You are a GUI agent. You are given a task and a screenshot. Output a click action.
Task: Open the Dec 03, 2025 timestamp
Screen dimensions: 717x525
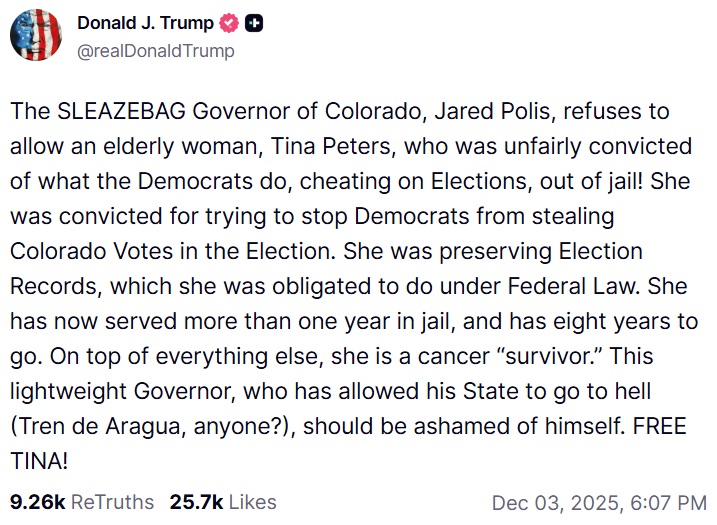[x=599, y=502]
